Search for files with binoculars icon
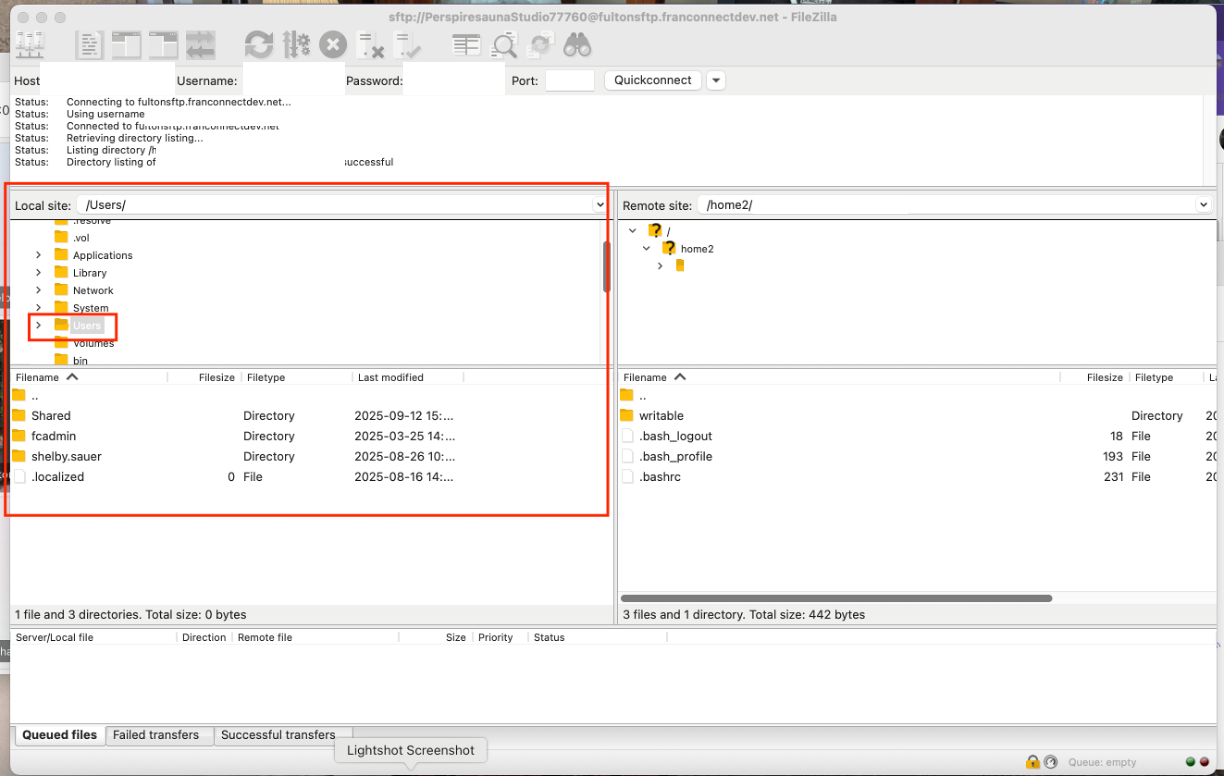The height and width of the screenshot is (776, 1224). [577, 45]
